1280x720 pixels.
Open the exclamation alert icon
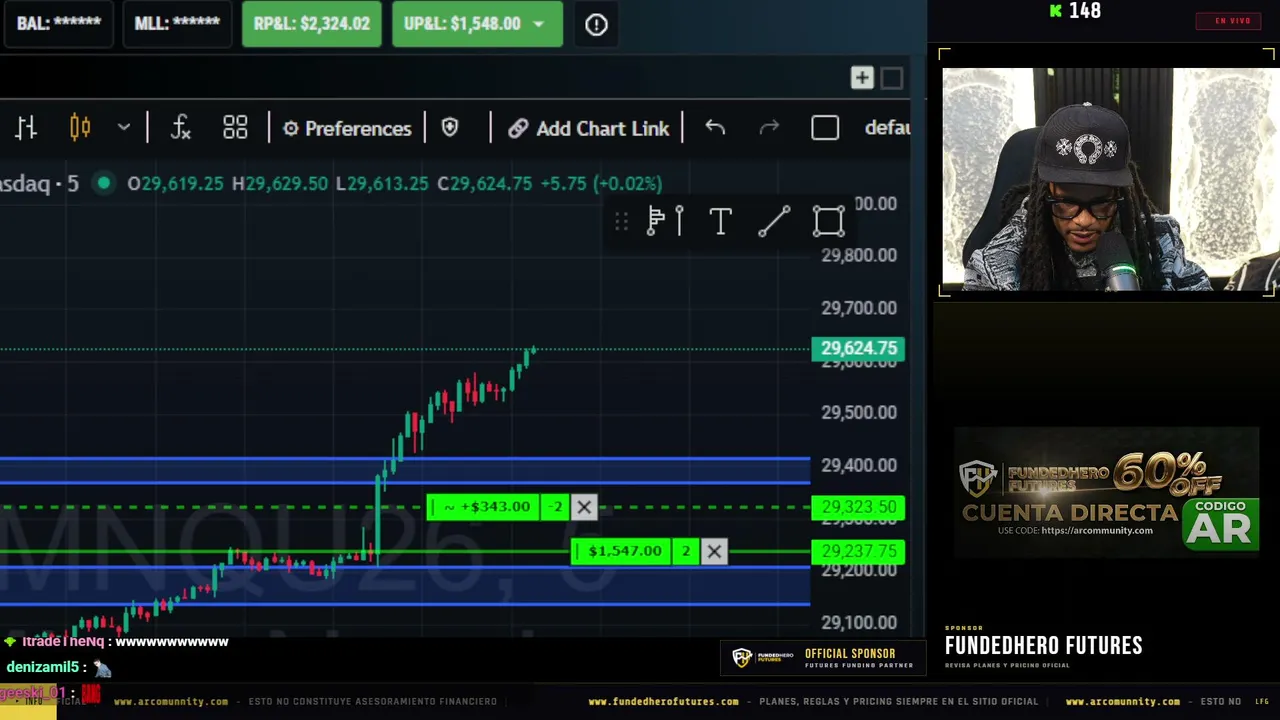click(x=596, y=25)
